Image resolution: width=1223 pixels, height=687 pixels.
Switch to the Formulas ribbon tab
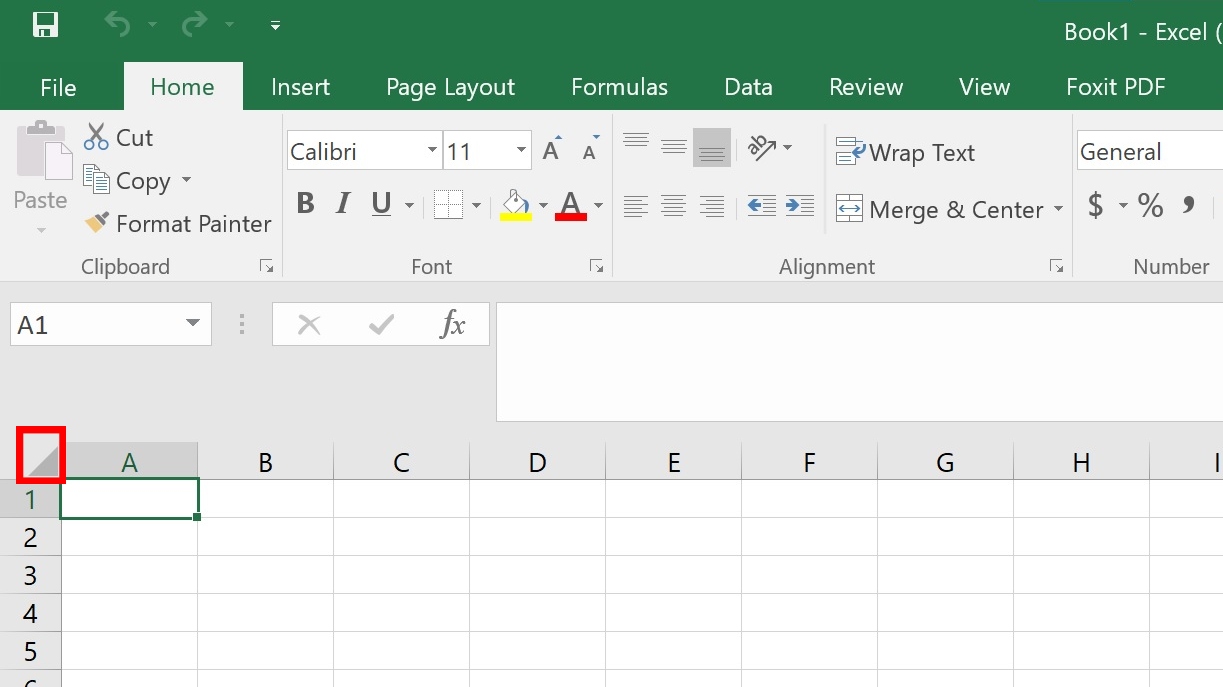point(619,87)
